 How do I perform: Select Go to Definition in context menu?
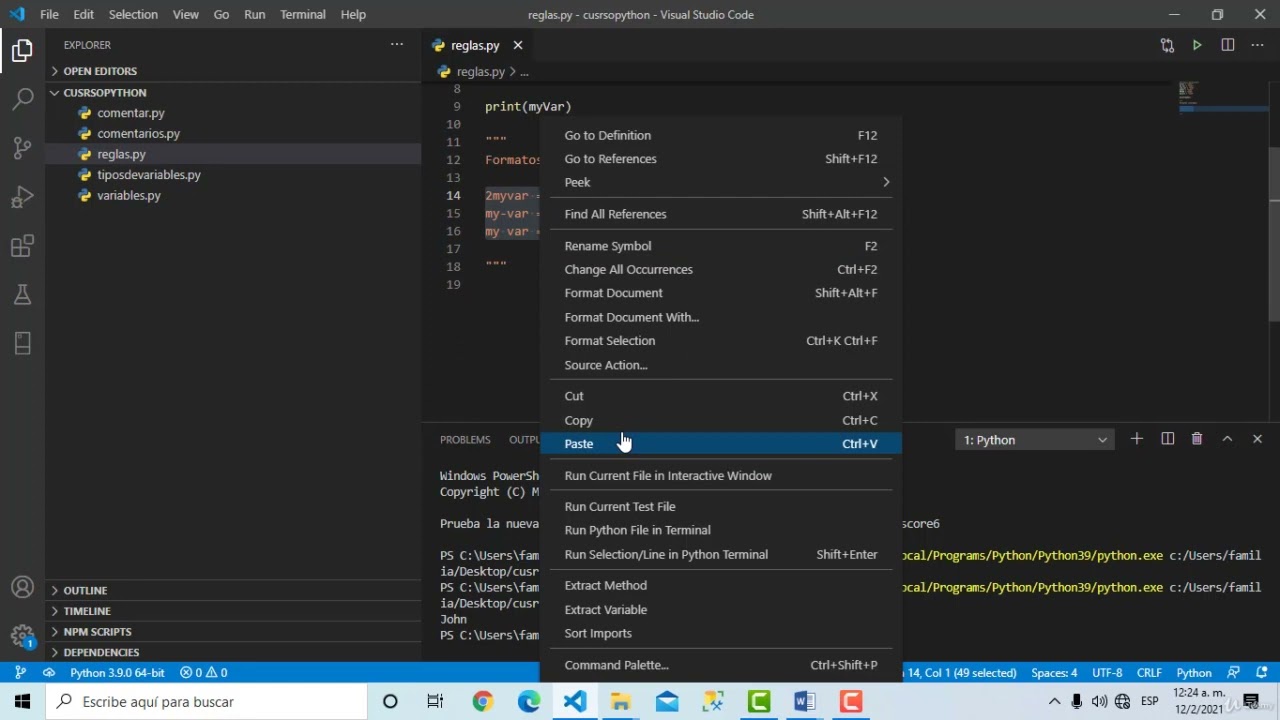720,135
